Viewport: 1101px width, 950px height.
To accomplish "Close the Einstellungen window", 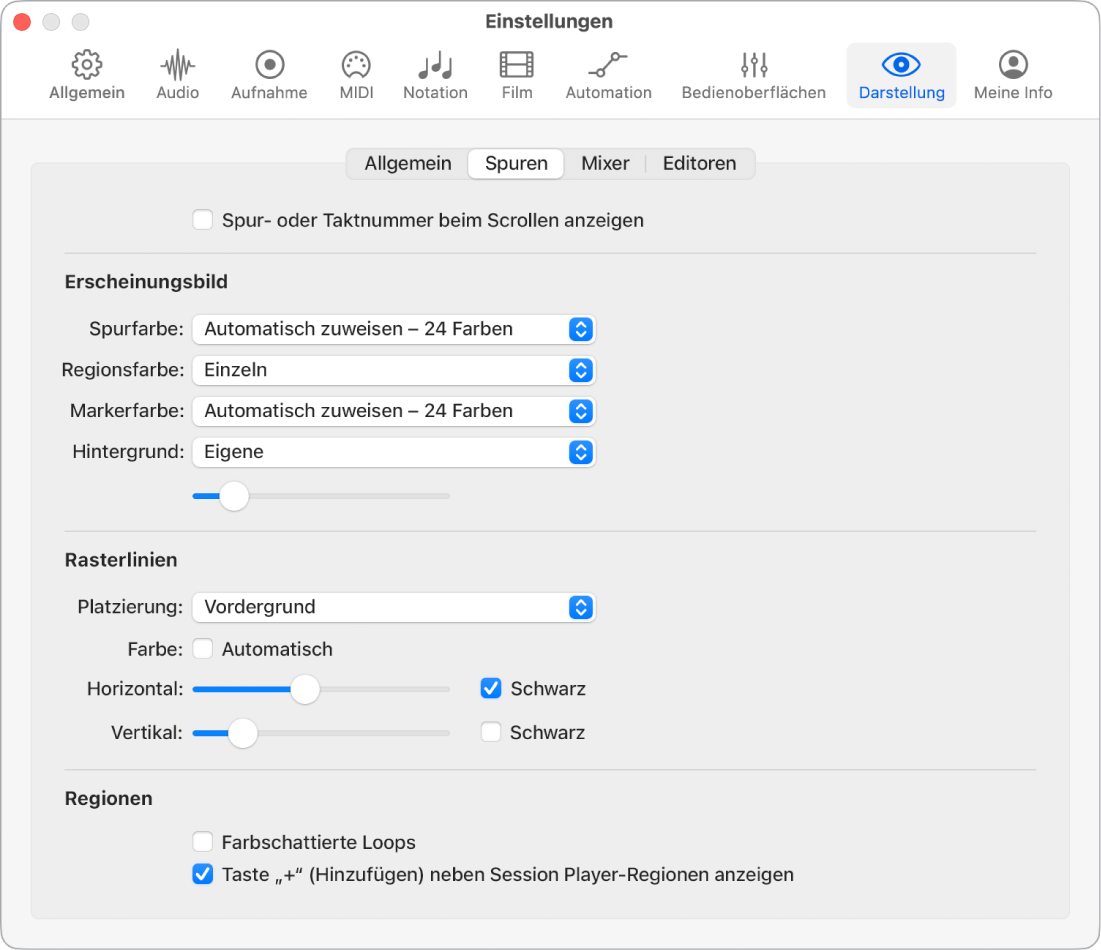I will [x=22, y=22].
